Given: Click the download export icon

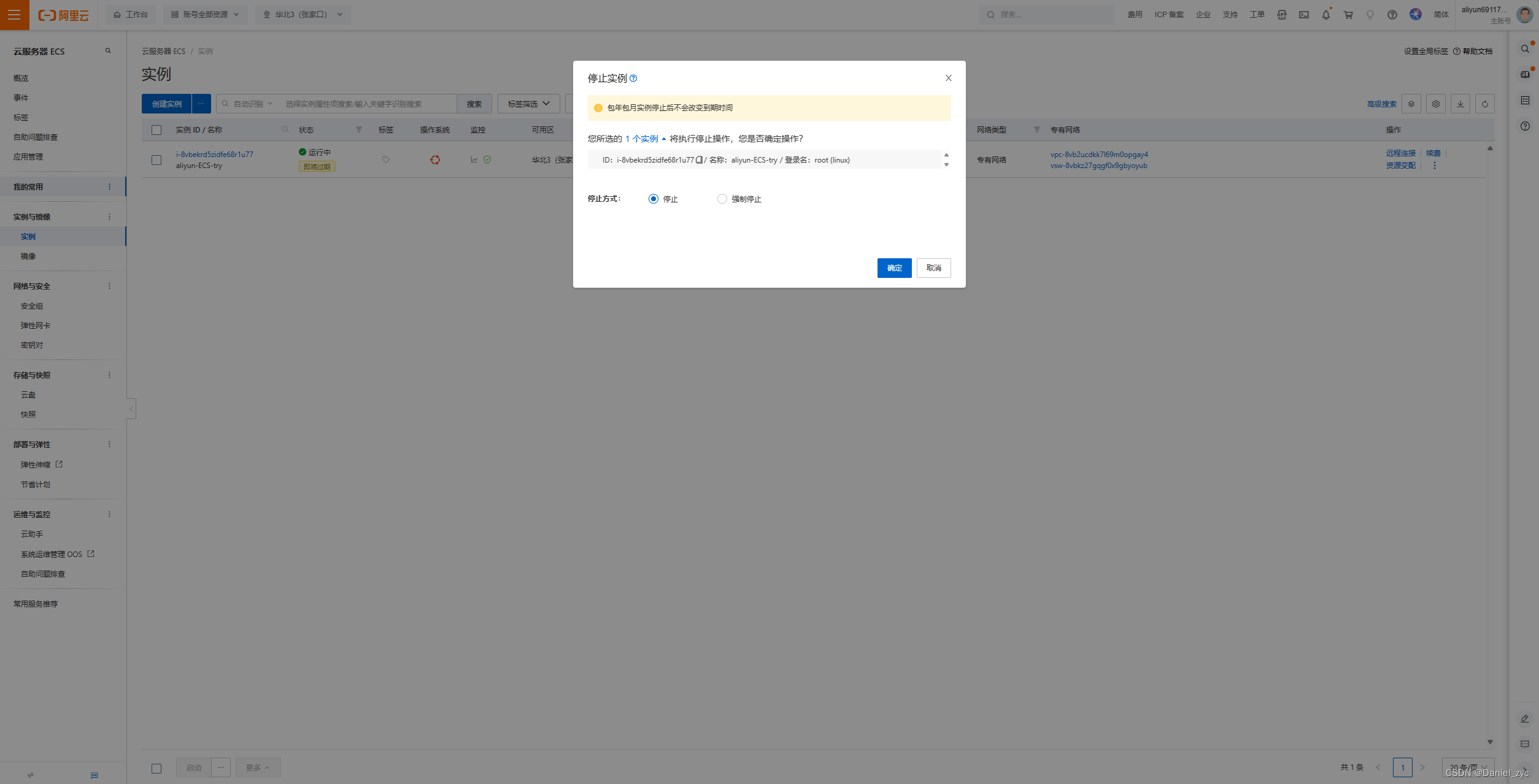Looking at the screenshot, I should coord(1460,104).
